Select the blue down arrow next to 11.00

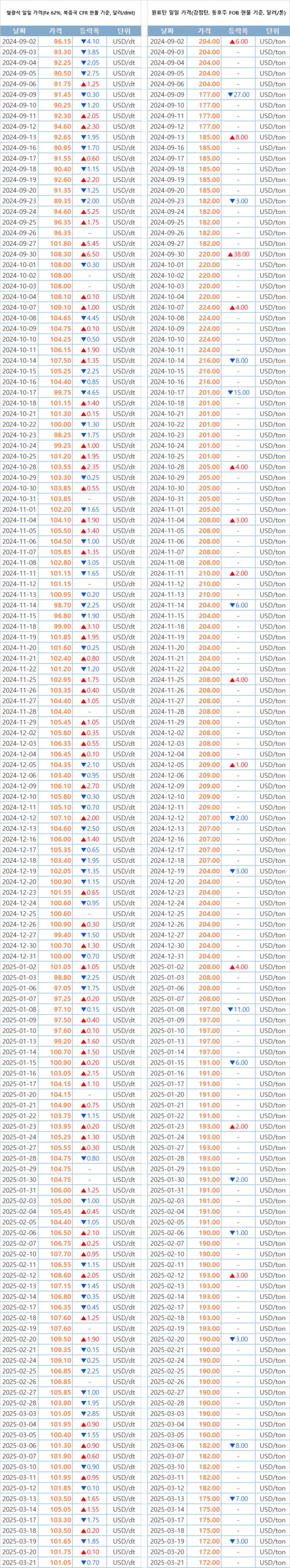230,1009
